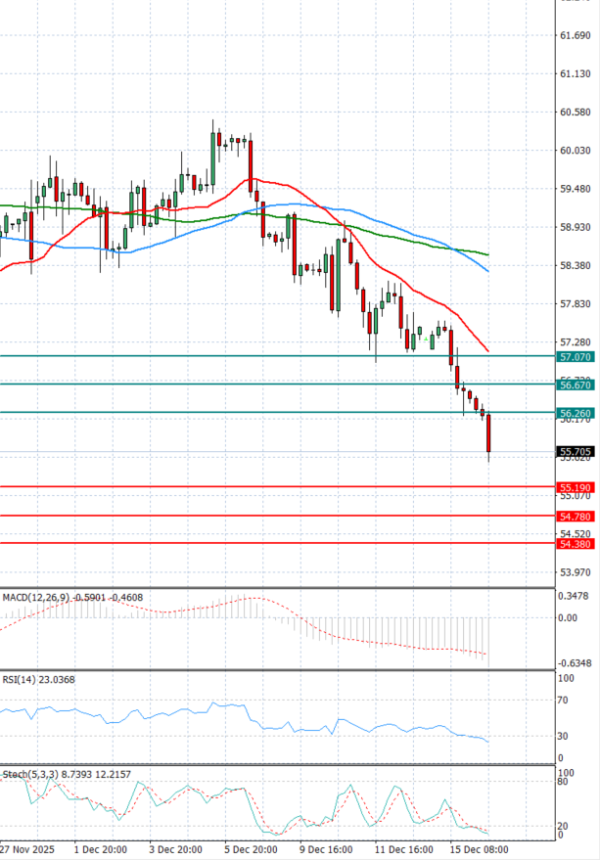Select the 54.780 support price label

click(x=576, y=516)
